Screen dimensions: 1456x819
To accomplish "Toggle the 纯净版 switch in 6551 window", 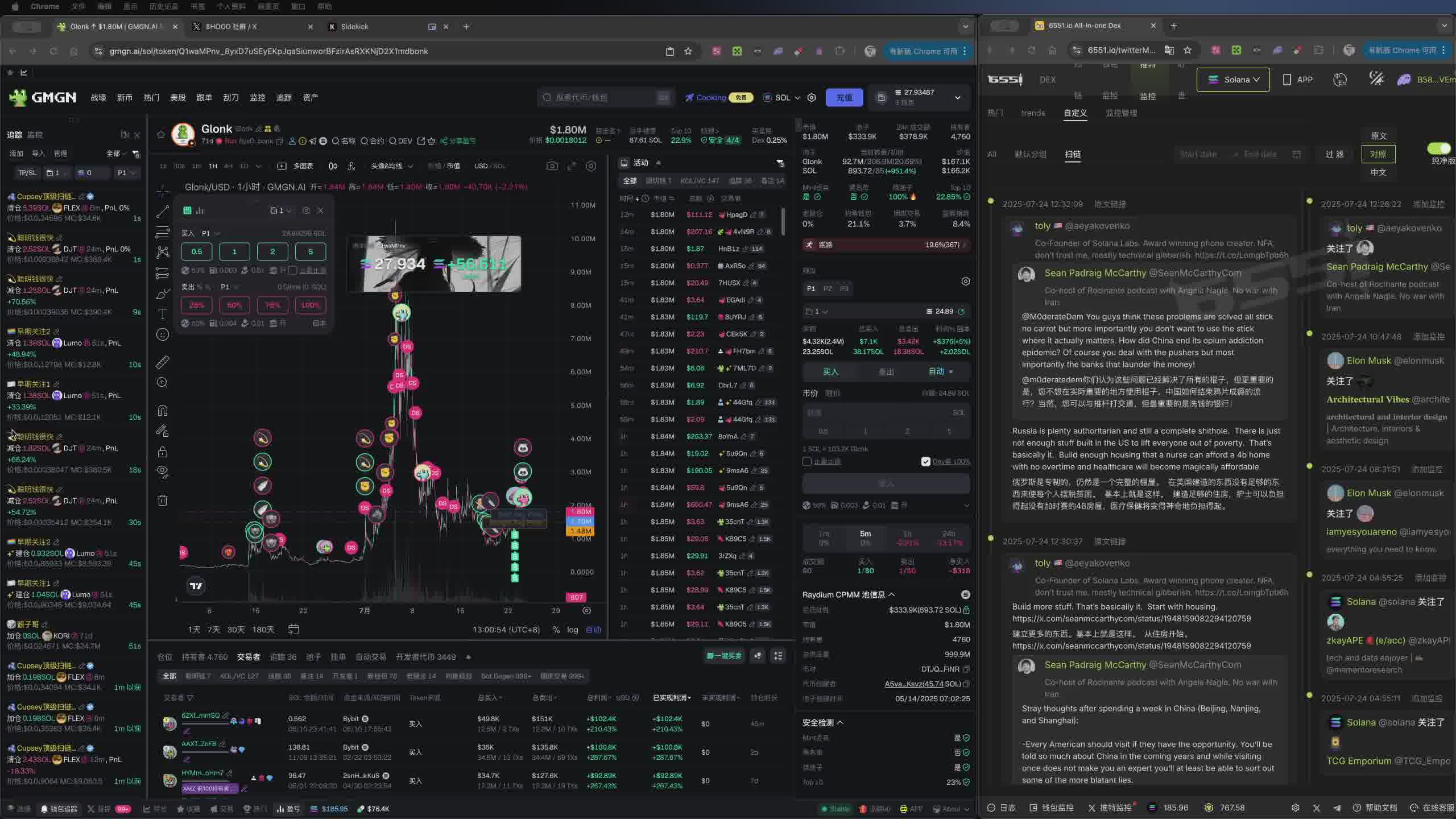I will coord(1439,148).
